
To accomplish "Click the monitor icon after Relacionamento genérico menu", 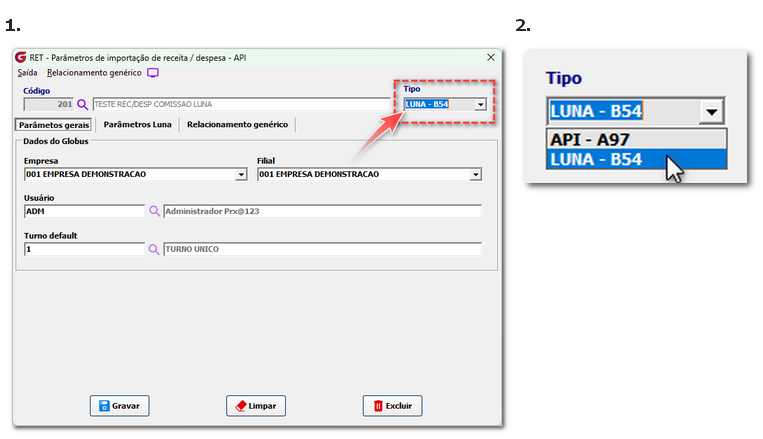I will (x=153, y=73).
